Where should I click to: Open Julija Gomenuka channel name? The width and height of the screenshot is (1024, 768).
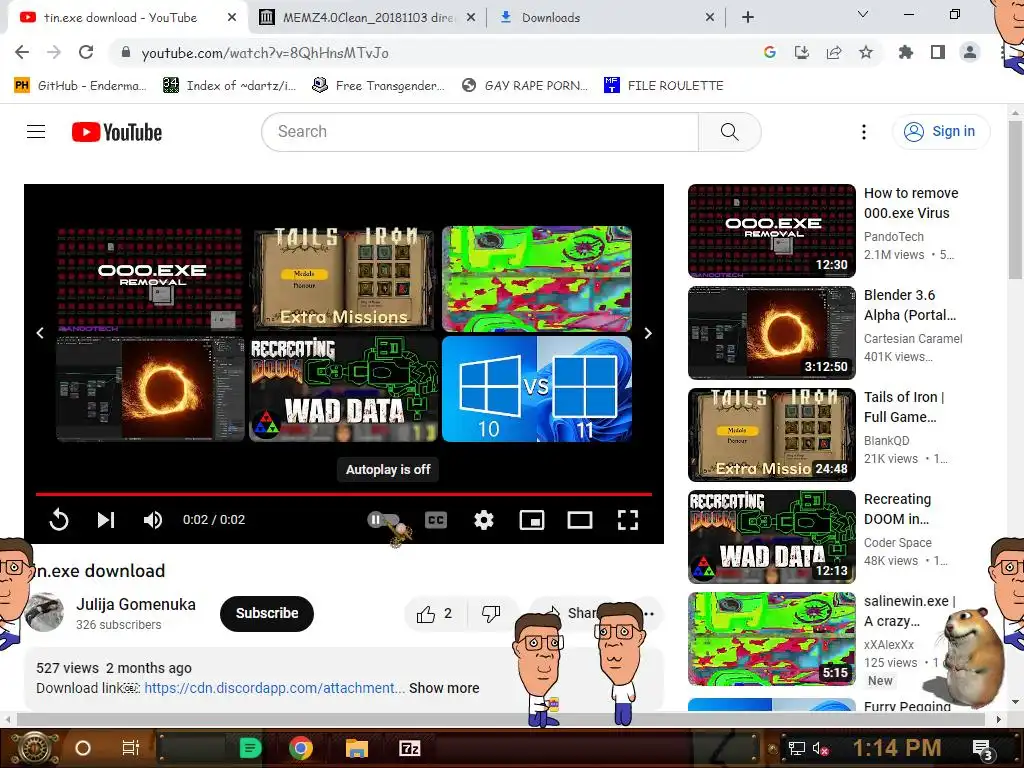tap(136, 605)
